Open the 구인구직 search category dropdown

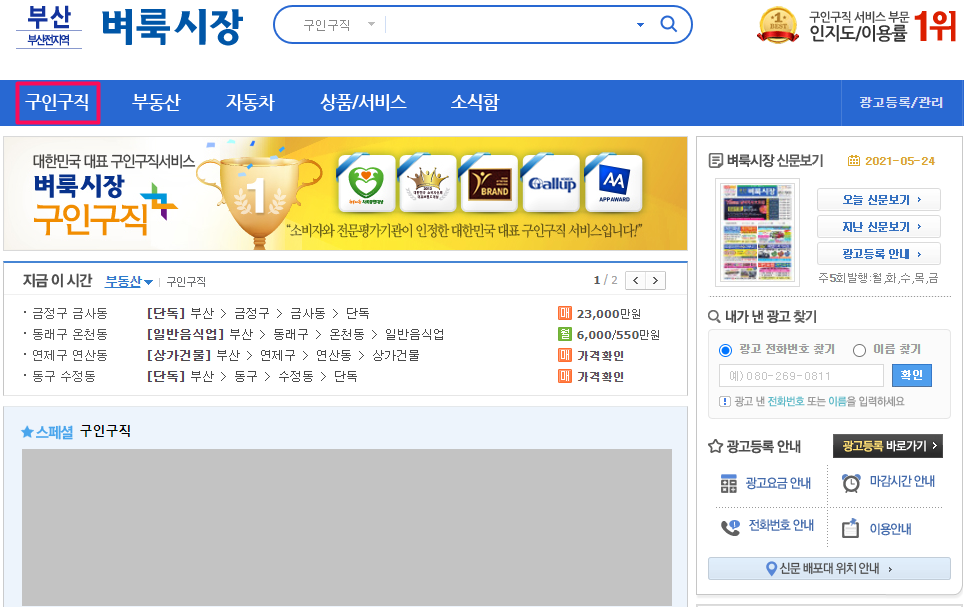[339, 25]
